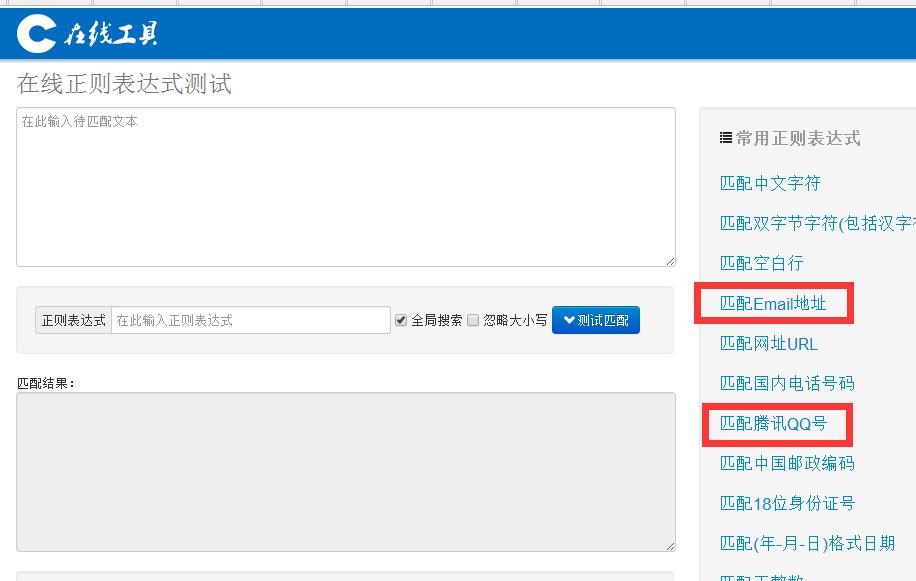
Task: Click the list icon beside 常用正则表达式
Action: (x=725, y=138)
